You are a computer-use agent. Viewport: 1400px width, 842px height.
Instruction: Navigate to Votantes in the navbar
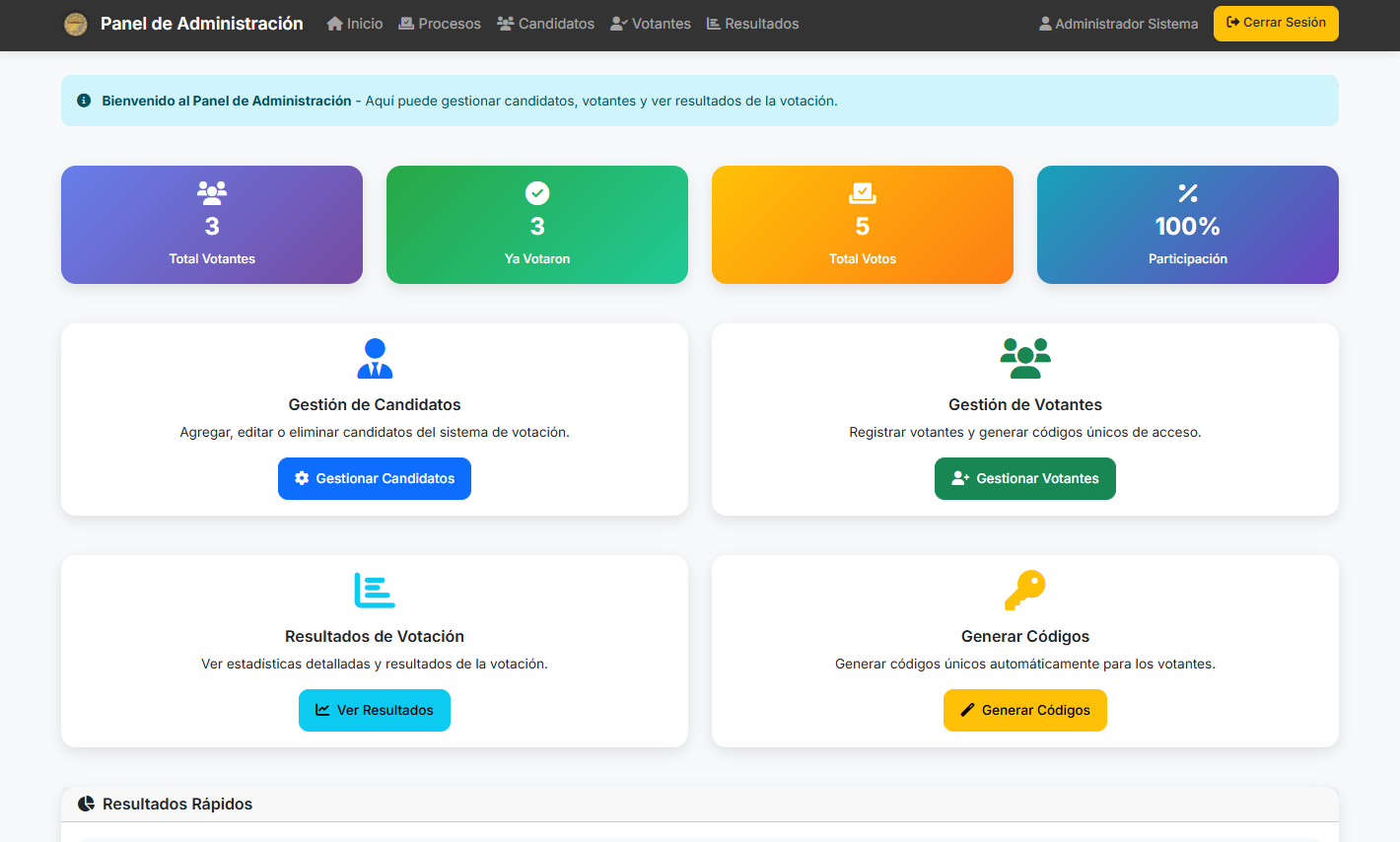pyautogui.click(x=651, y=24)
